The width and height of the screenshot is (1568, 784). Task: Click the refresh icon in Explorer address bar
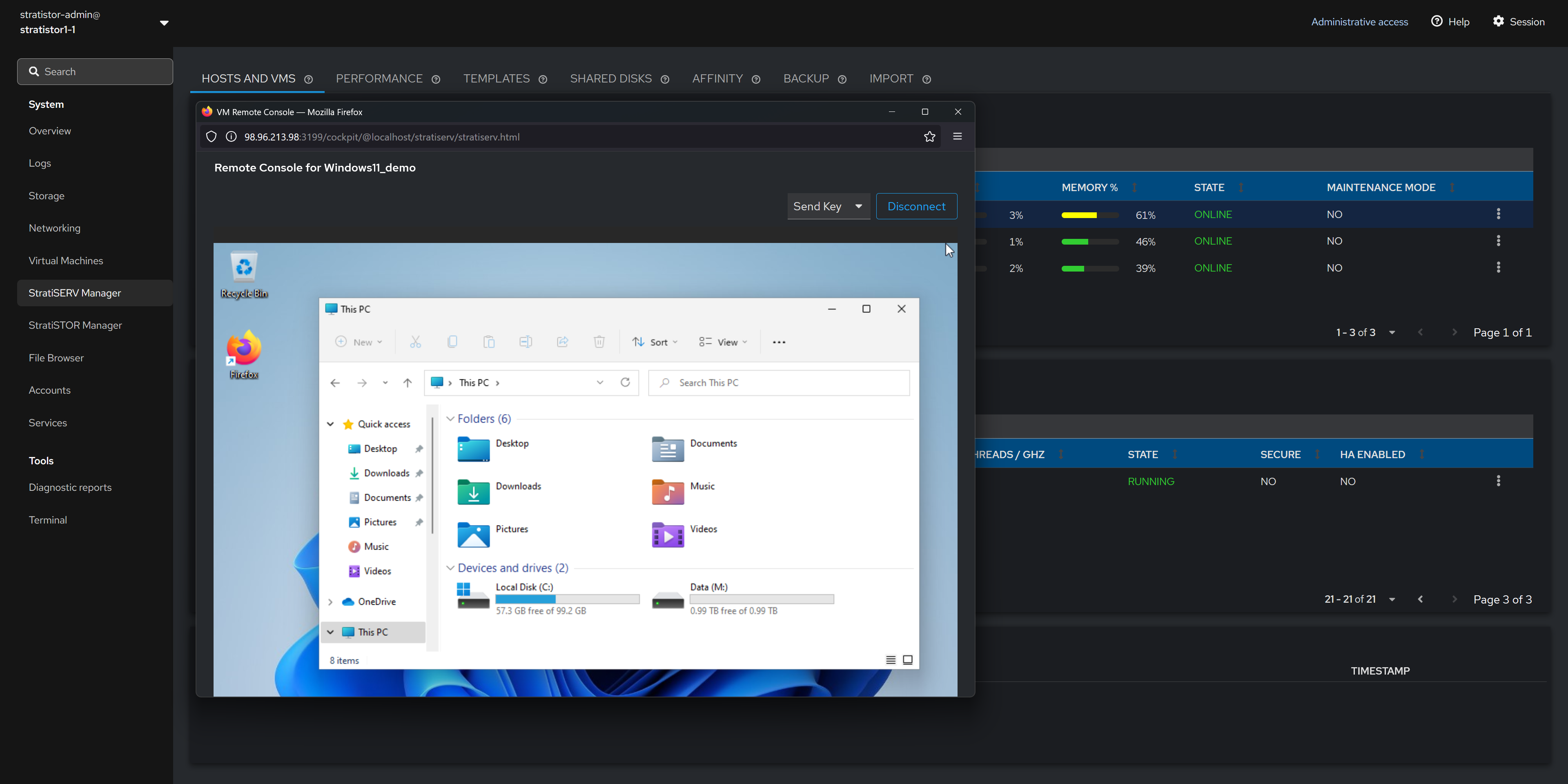(x=625, y=382)
